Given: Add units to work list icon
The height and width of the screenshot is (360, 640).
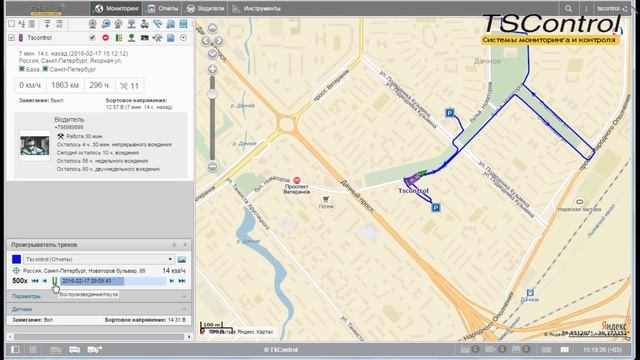Looking at the screenshot, I should coord(47,24).
